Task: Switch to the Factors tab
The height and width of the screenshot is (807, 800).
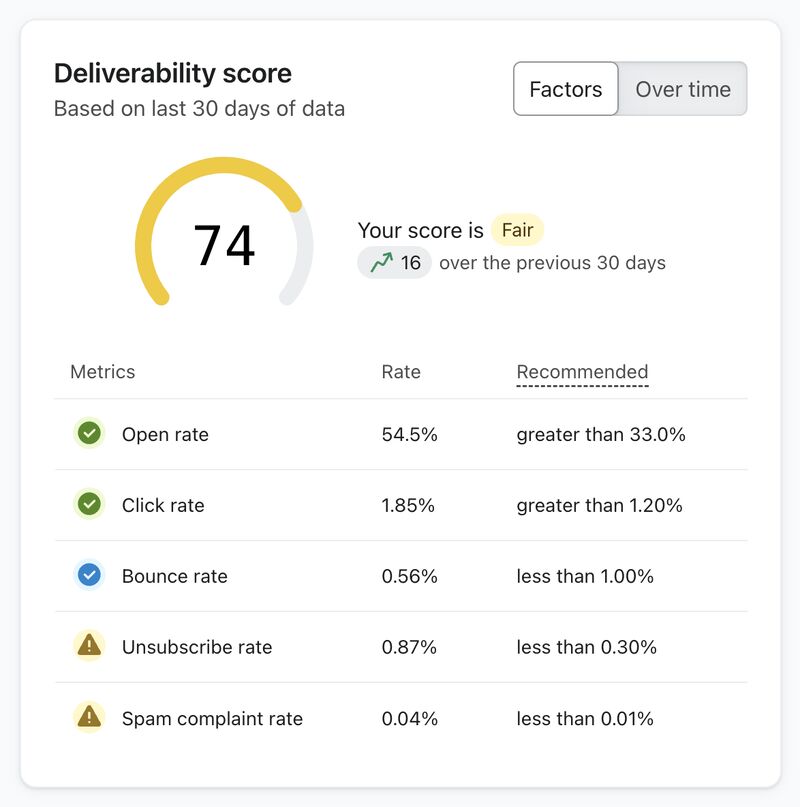Action: (565, 89)
